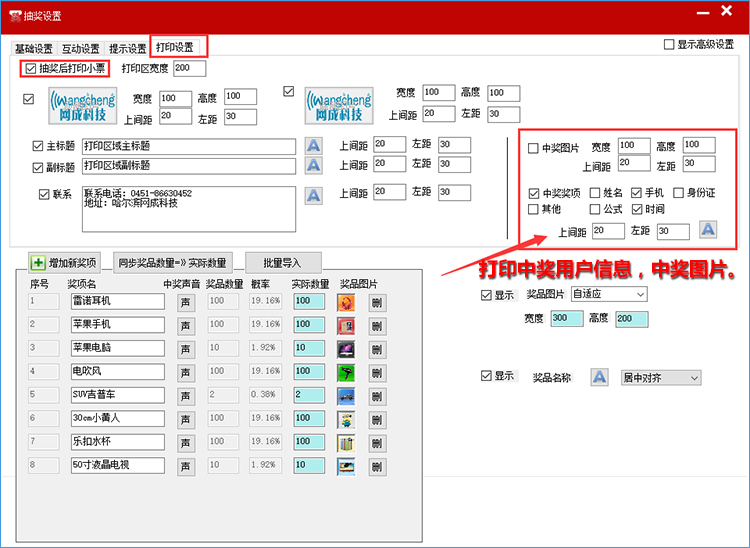The width and height of the screenshot is (750, 548).
Task: Click the font icon beside the 联系 text box
Action: click(x=314, y=194)
